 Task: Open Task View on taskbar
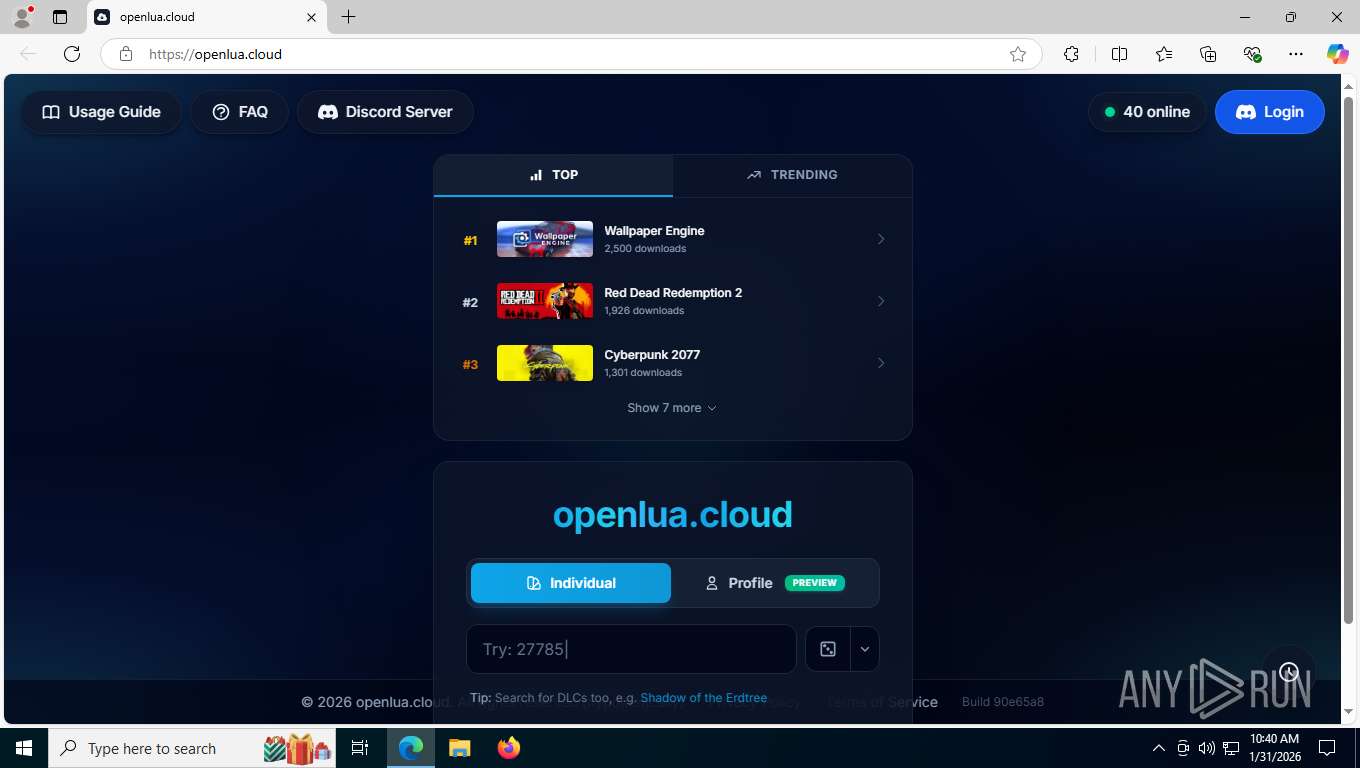coord(360,748)
